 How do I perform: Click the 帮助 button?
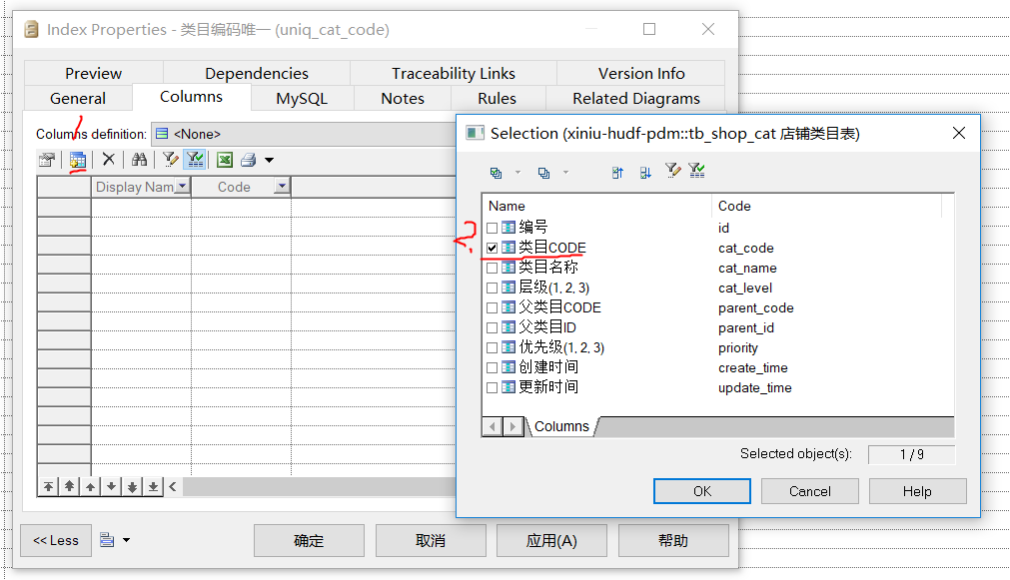(x=673, y=540)
